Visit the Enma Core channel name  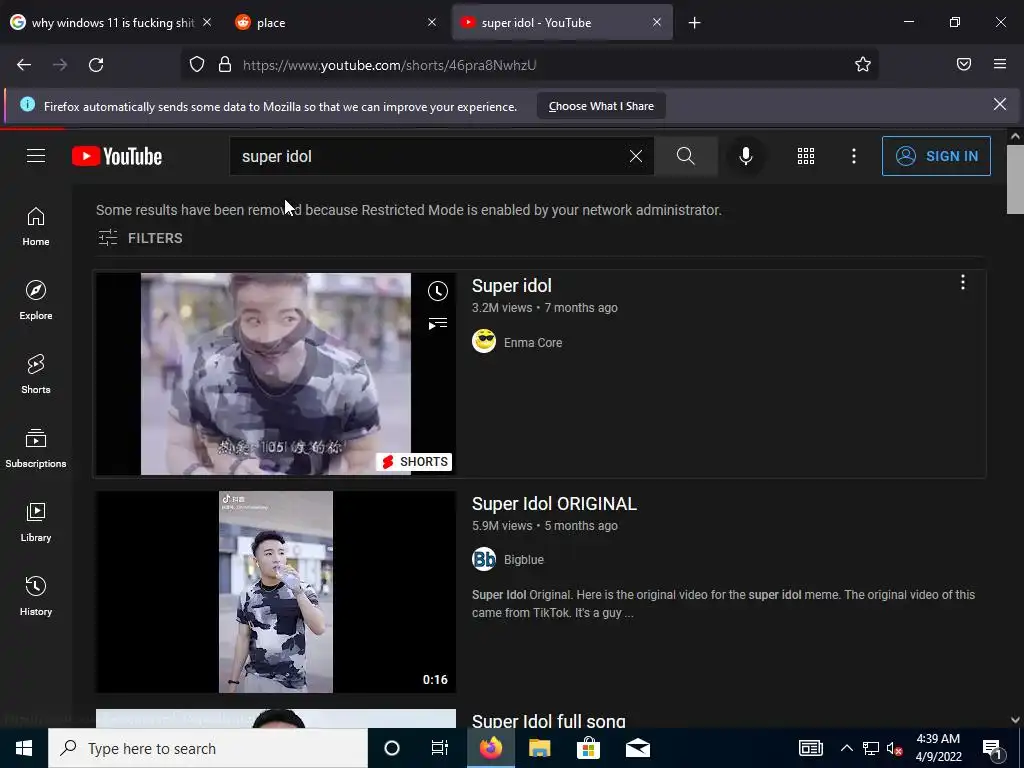pos(533,342)
